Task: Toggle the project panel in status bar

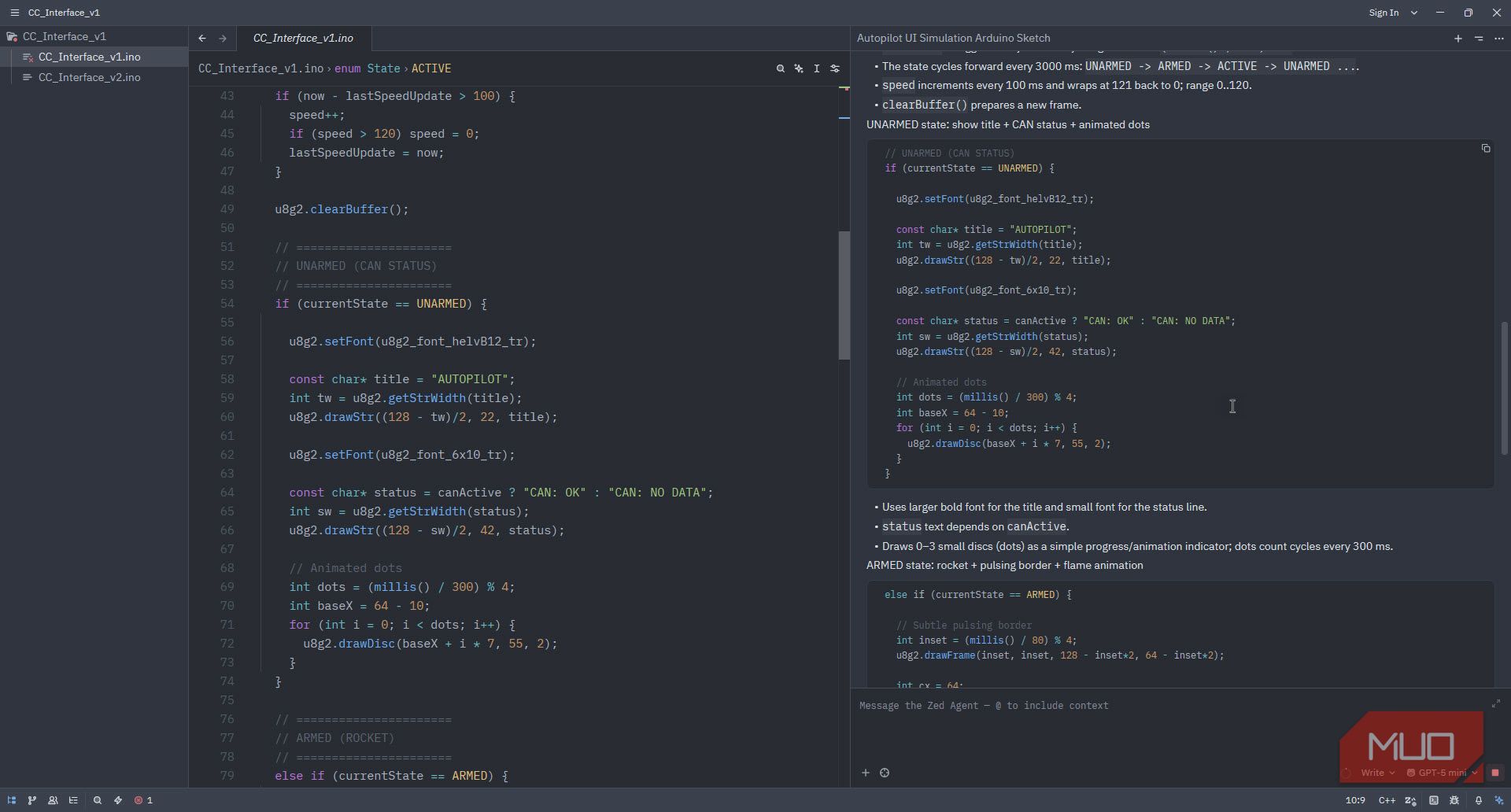Action: (12, 800)
